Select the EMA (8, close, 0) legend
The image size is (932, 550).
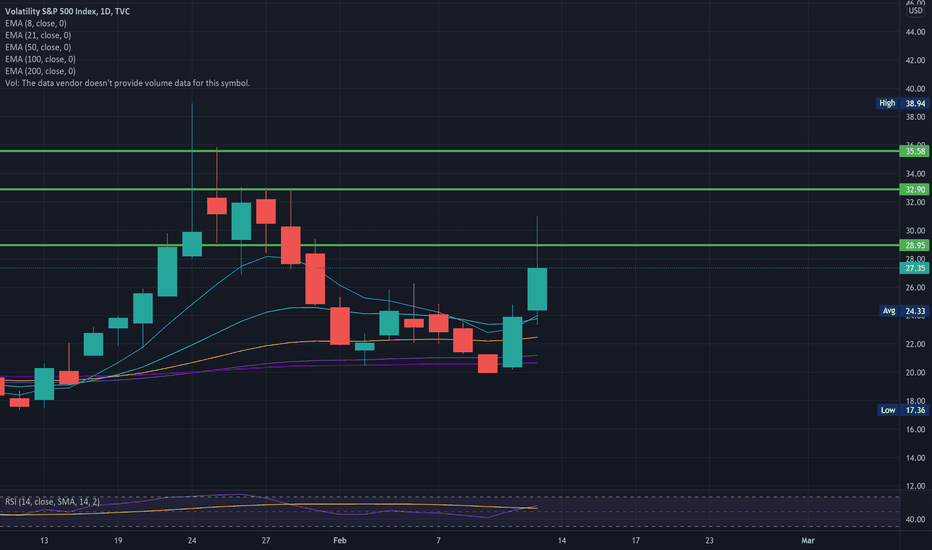click(x=36, y=23)
